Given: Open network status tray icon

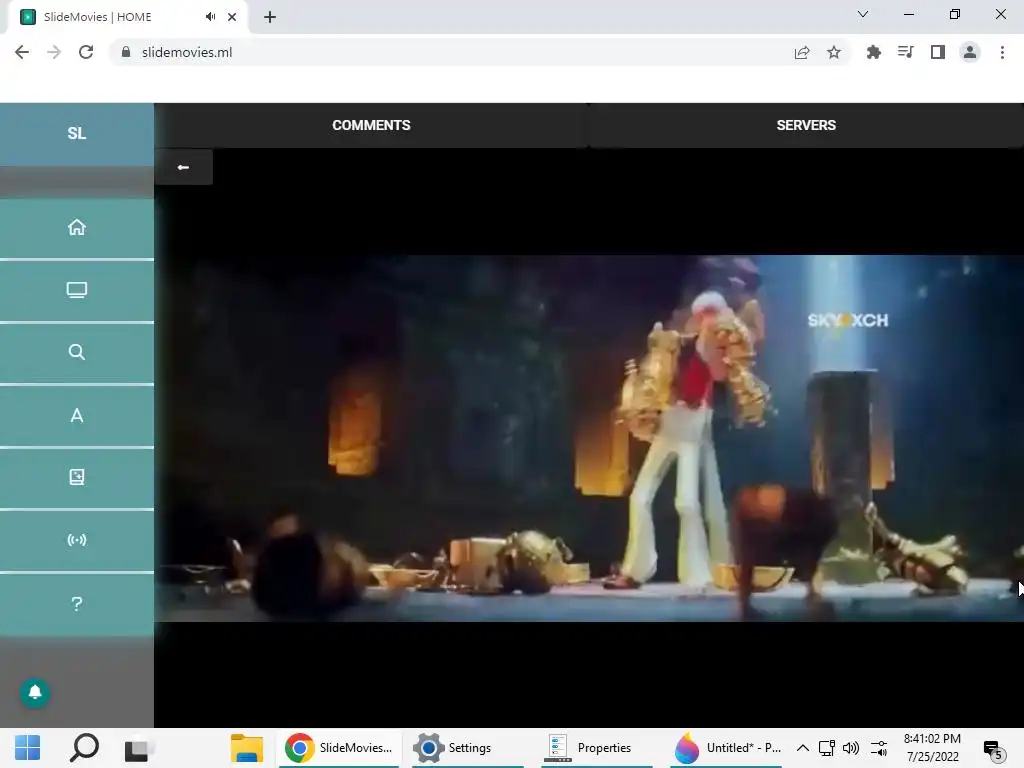Looking at the screenshot, I should click(827, 748).
